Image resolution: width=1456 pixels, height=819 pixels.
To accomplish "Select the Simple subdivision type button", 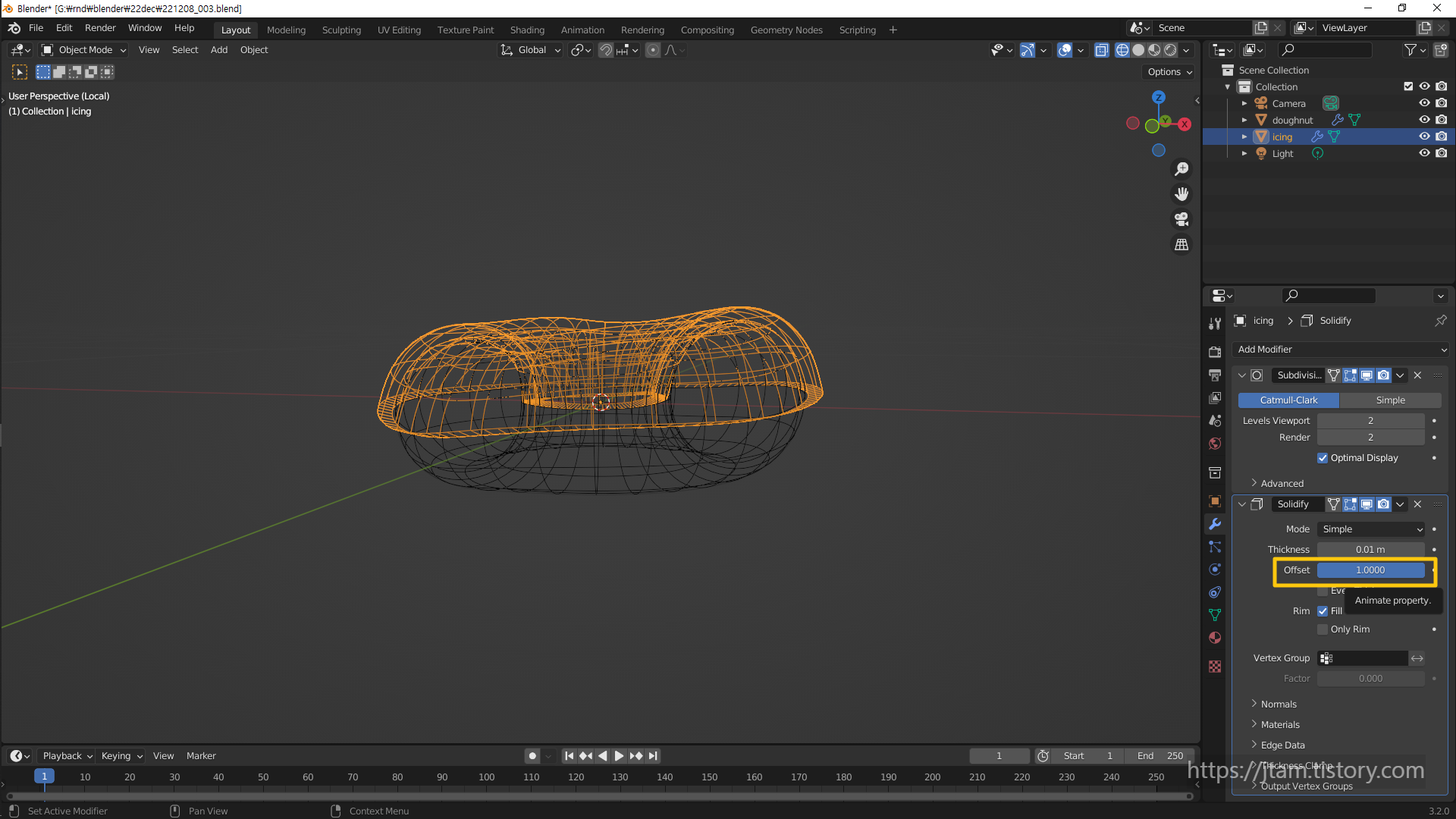I will (x=1390, y=400).
